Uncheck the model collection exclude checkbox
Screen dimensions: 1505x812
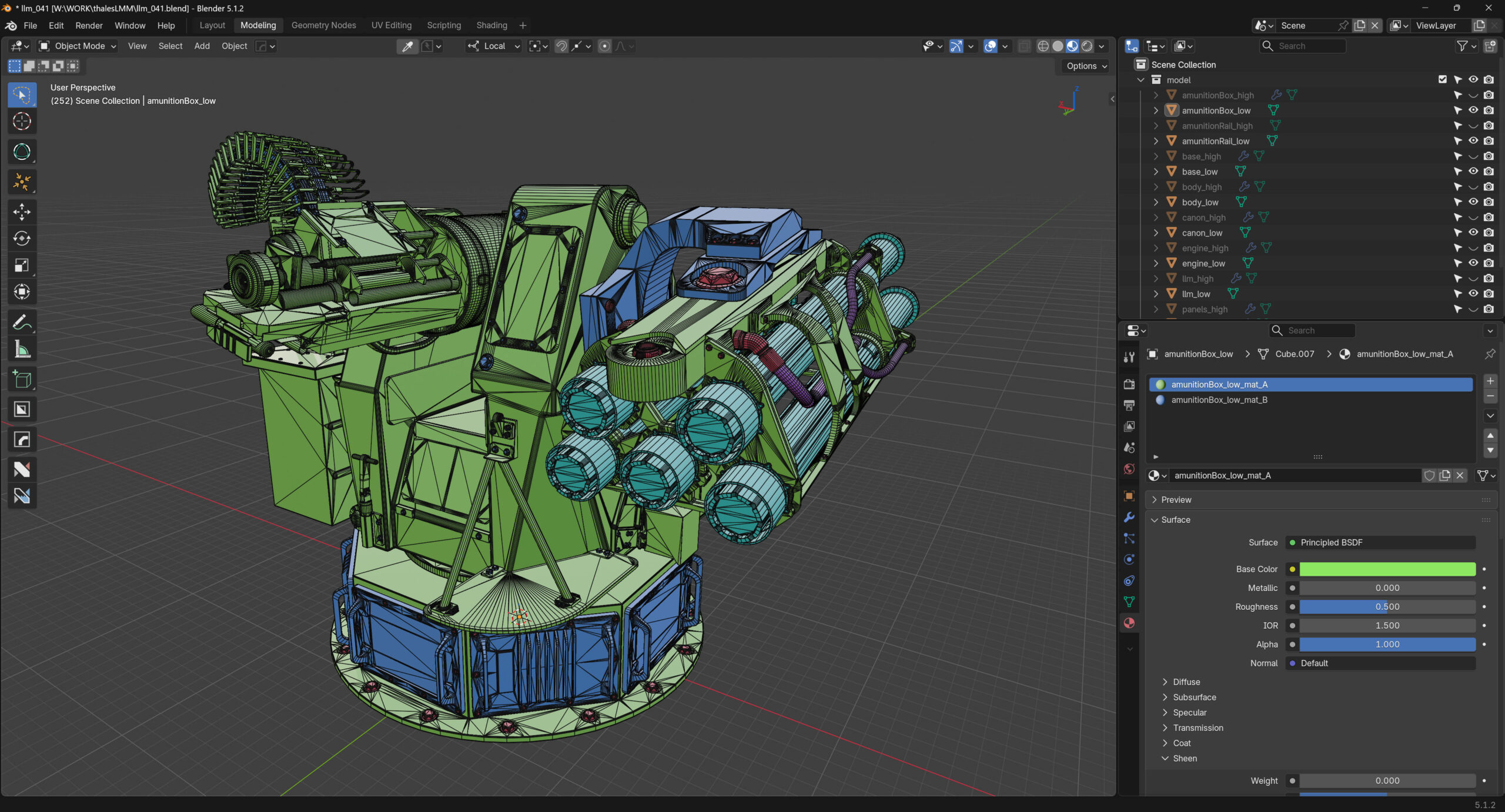pos(1443,79)
